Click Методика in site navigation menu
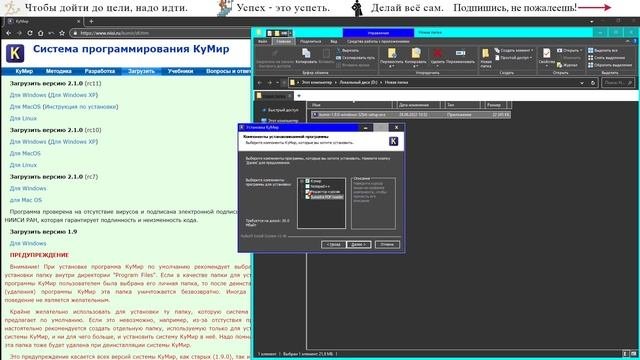The width and height of the screenshot is (640, 360). (x=58, y=71)
